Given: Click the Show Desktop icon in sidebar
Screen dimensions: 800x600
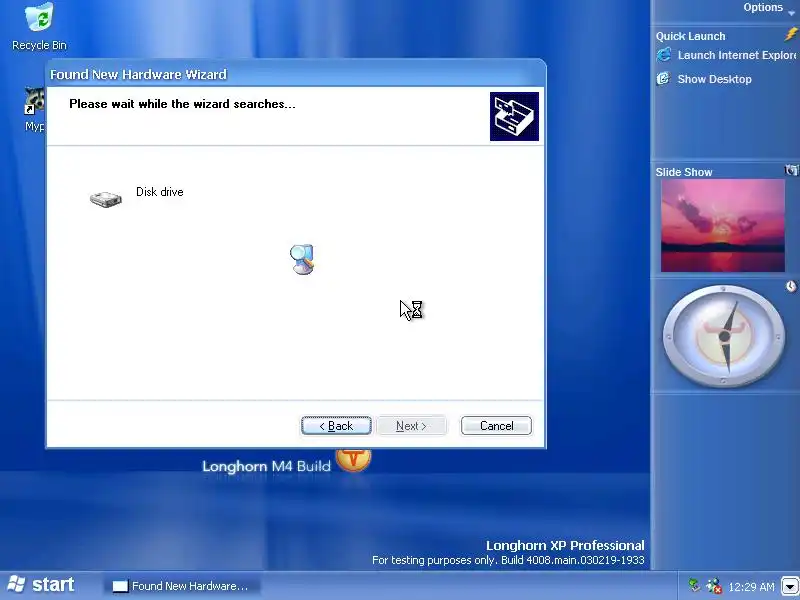Looking at the screenshot, I should pyautogui.click(x=663, y=79).
